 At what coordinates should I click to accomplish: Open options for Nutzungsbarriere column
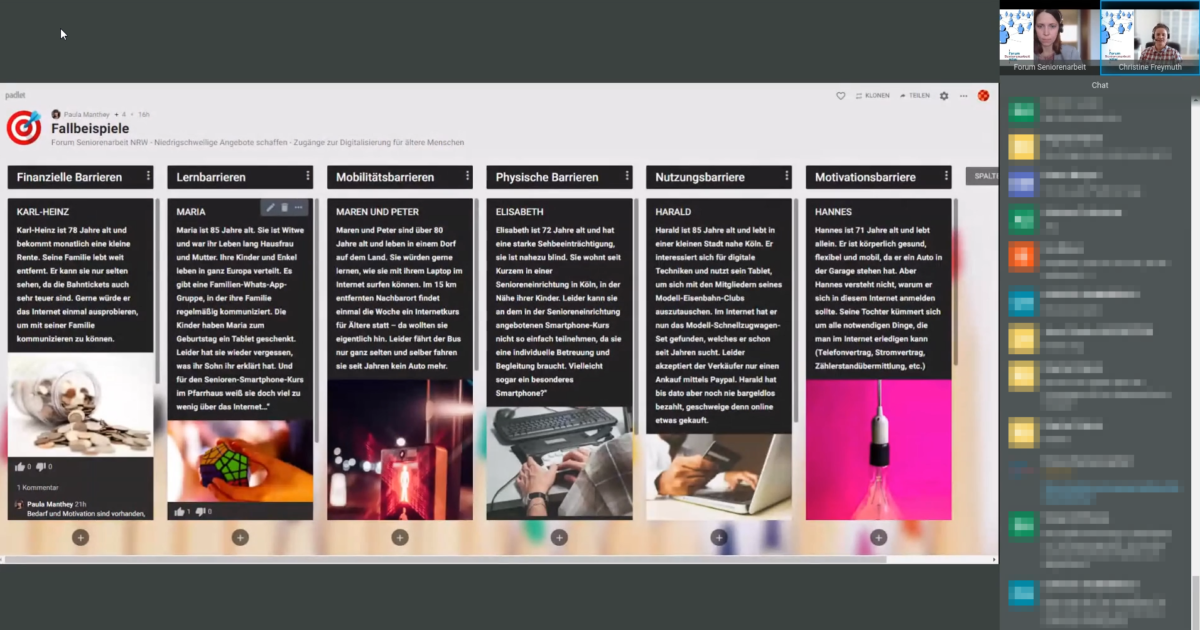(x=787, y=177)
